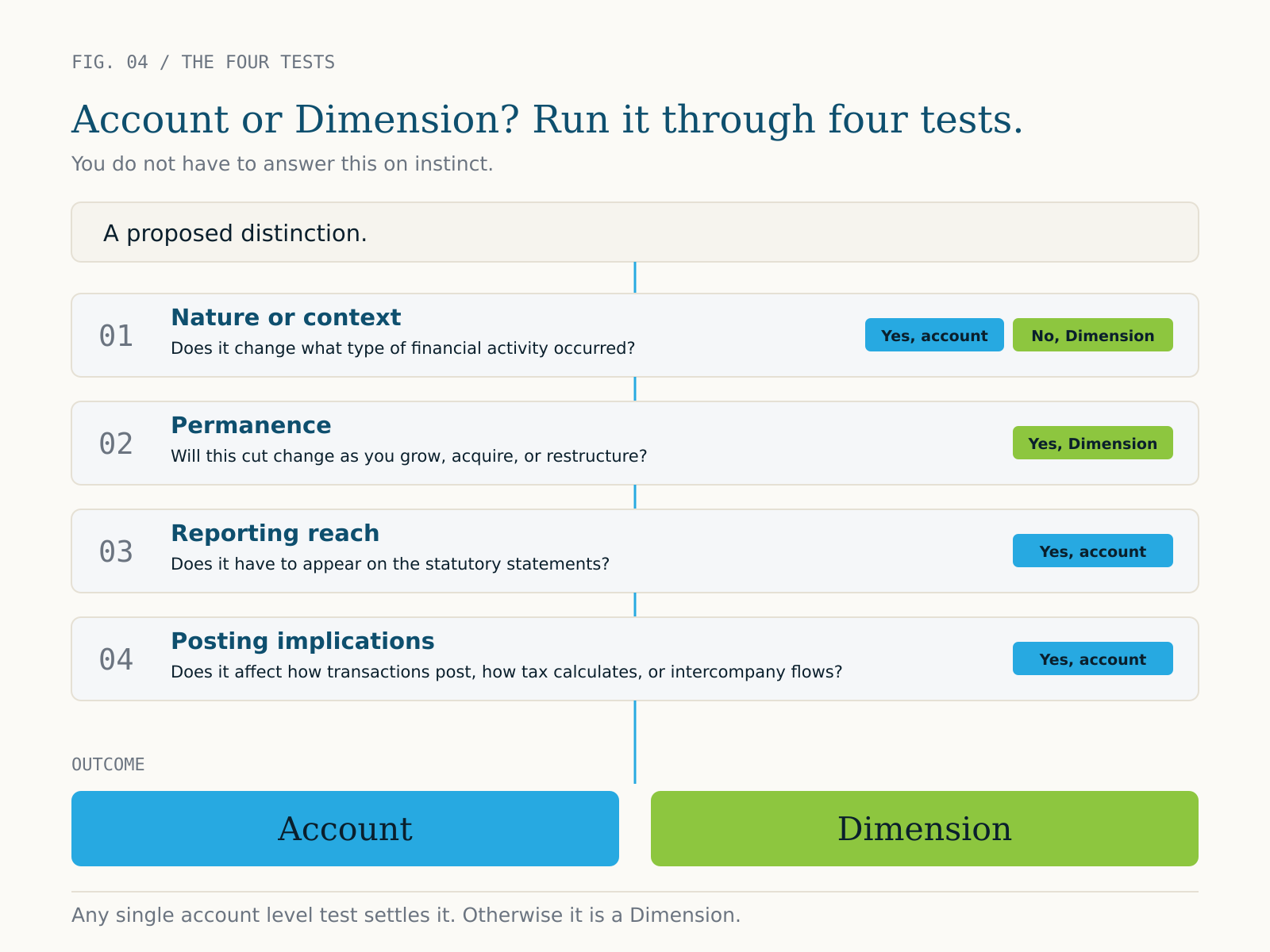Click the "Nature or context" heading
Viewport: 1270px width, 952px height.
point(286,317)
